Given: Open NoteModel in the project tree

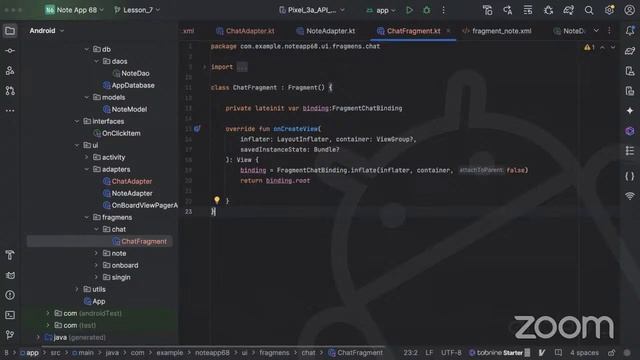Looking at the screenshot, I should tap(125, 109).
